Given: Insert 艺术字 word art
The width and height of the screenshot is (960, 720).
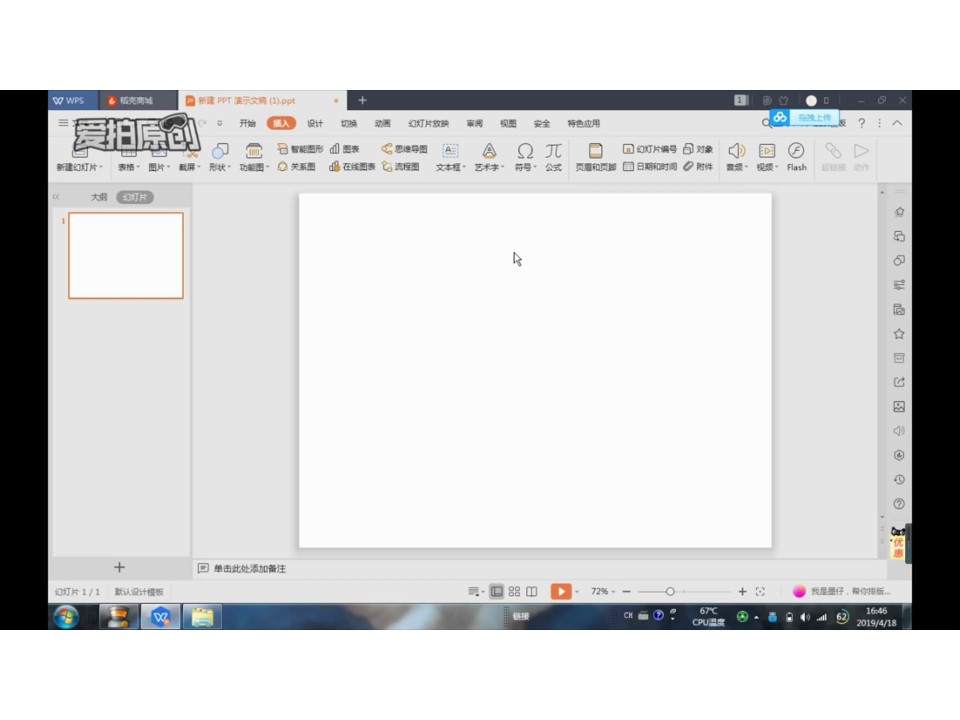Looking at the screenshot, I should click(489, 157).
